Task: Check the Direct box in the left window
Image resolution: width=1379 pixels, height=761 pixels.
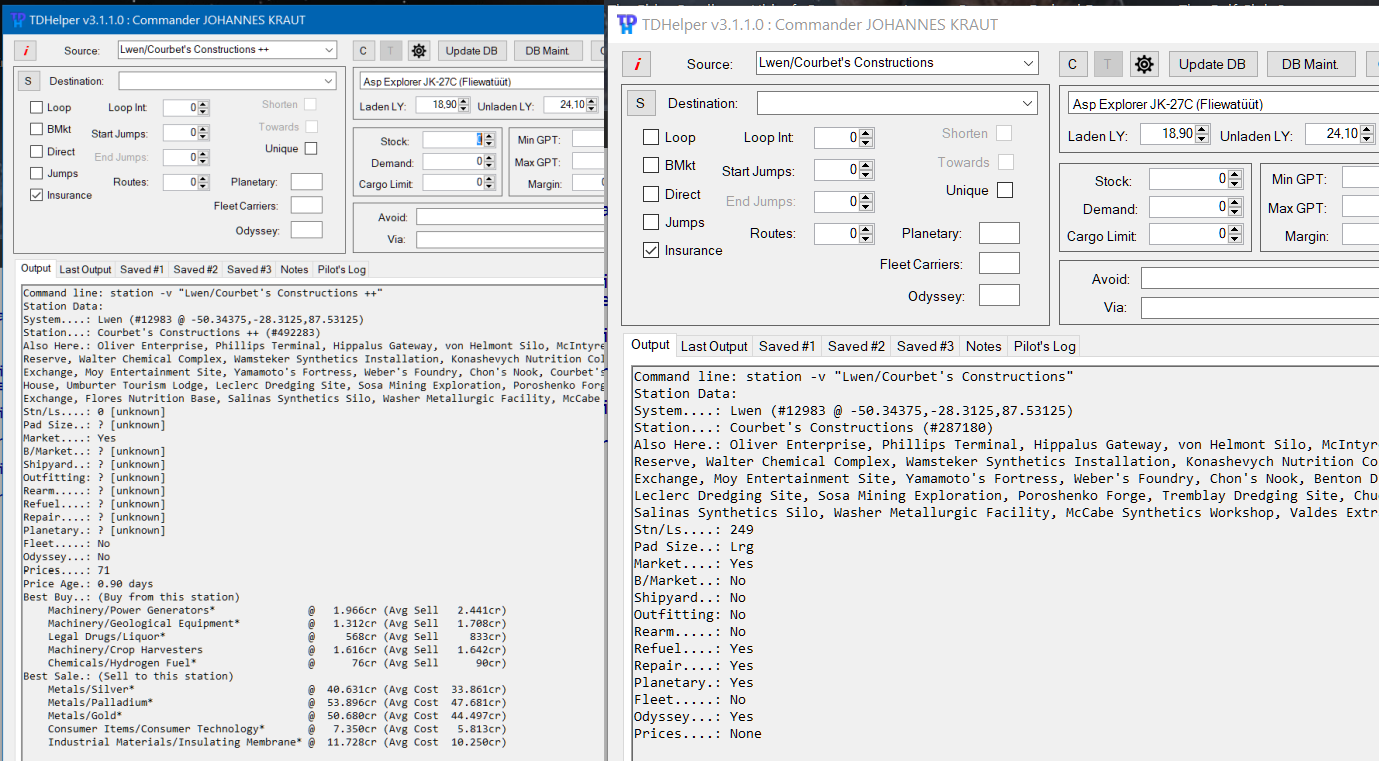Action: pos(37,151)
